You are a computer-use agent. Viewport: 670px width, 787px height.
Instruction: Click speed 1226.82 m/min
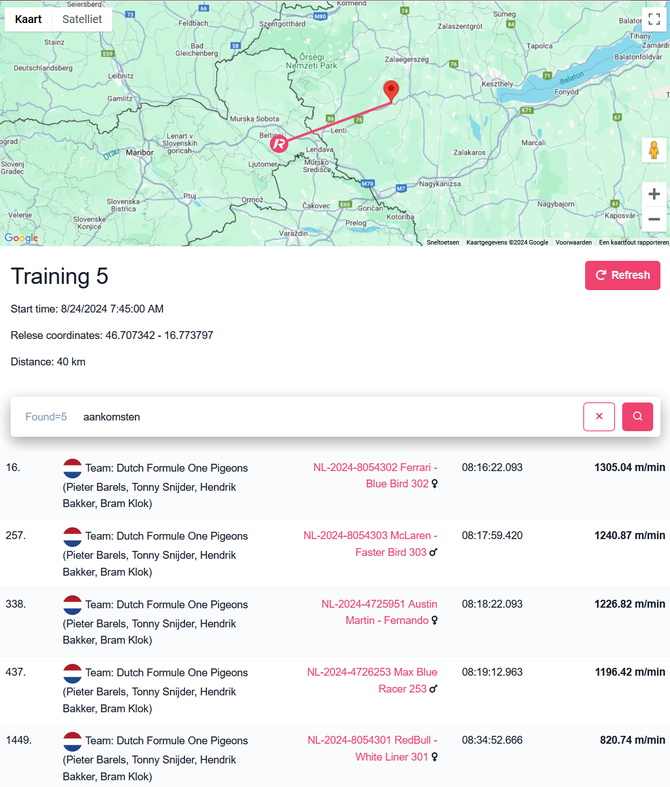click(630, 604)
